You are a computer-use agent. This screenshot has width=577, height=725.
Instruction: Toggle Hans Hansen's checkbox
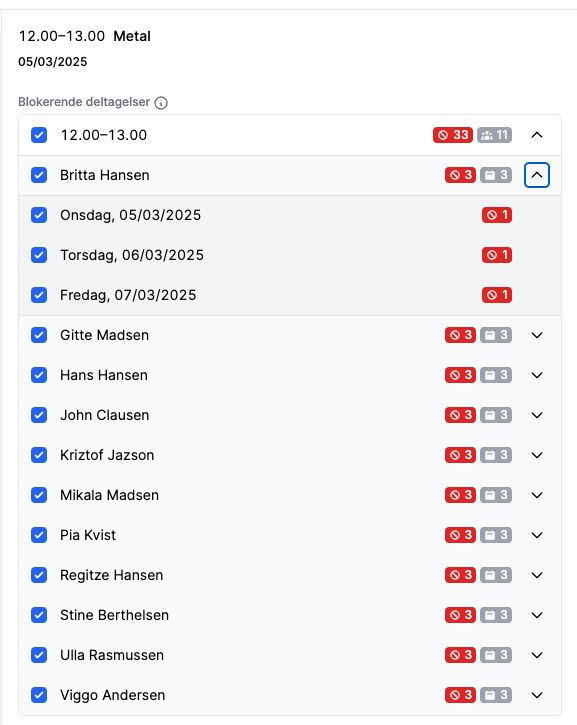click(39, 375)
